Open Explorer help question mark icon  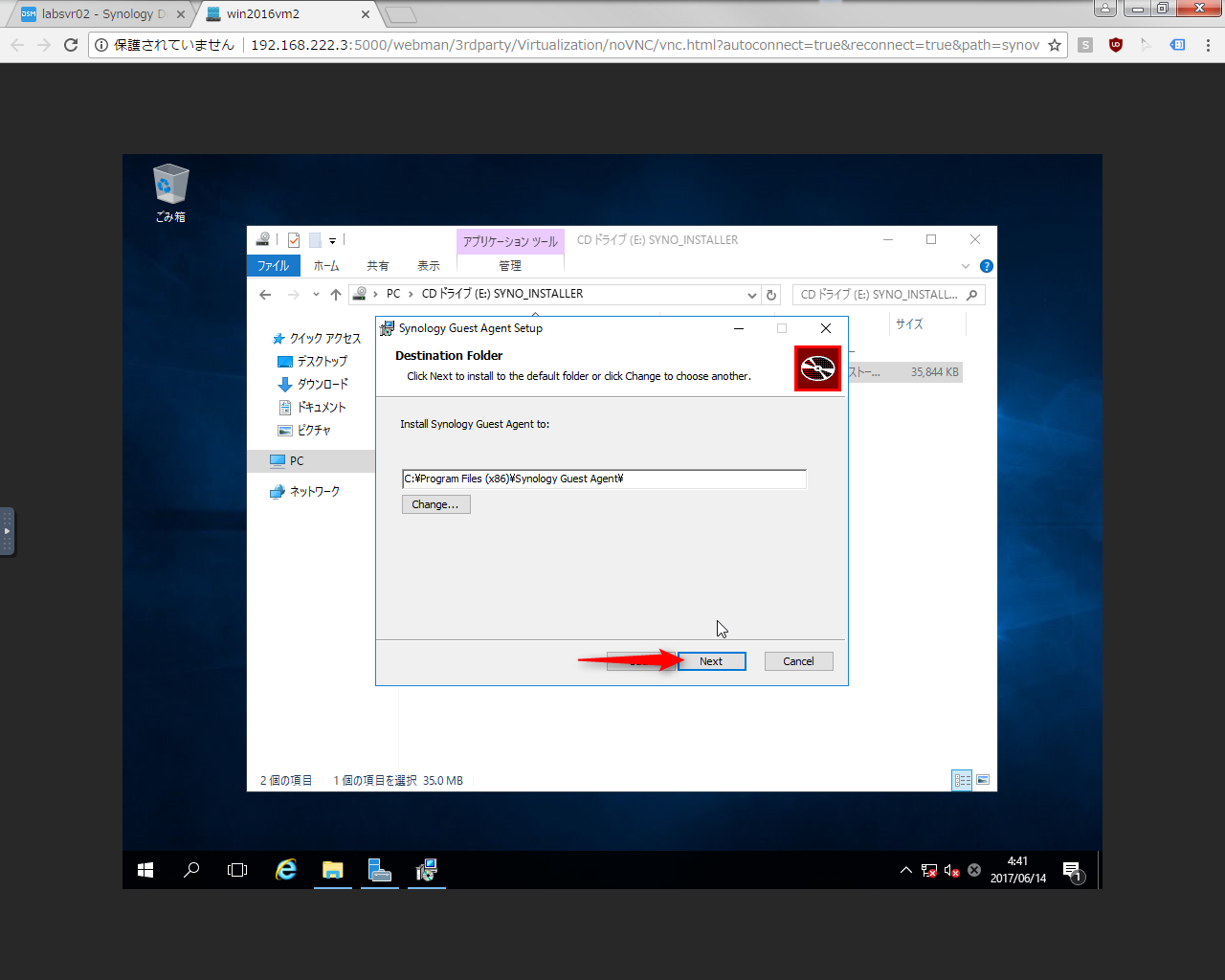click(987, 266)
